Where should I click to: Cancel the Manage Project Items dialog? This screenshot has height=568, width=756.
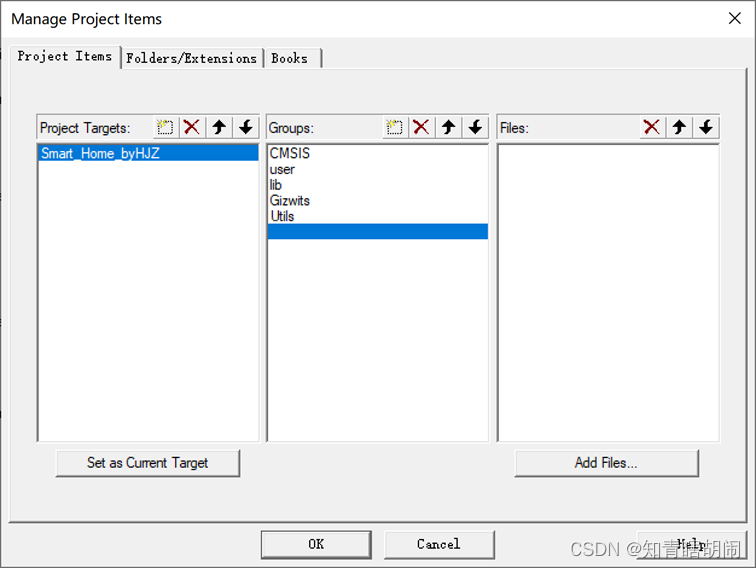(439, 544)
